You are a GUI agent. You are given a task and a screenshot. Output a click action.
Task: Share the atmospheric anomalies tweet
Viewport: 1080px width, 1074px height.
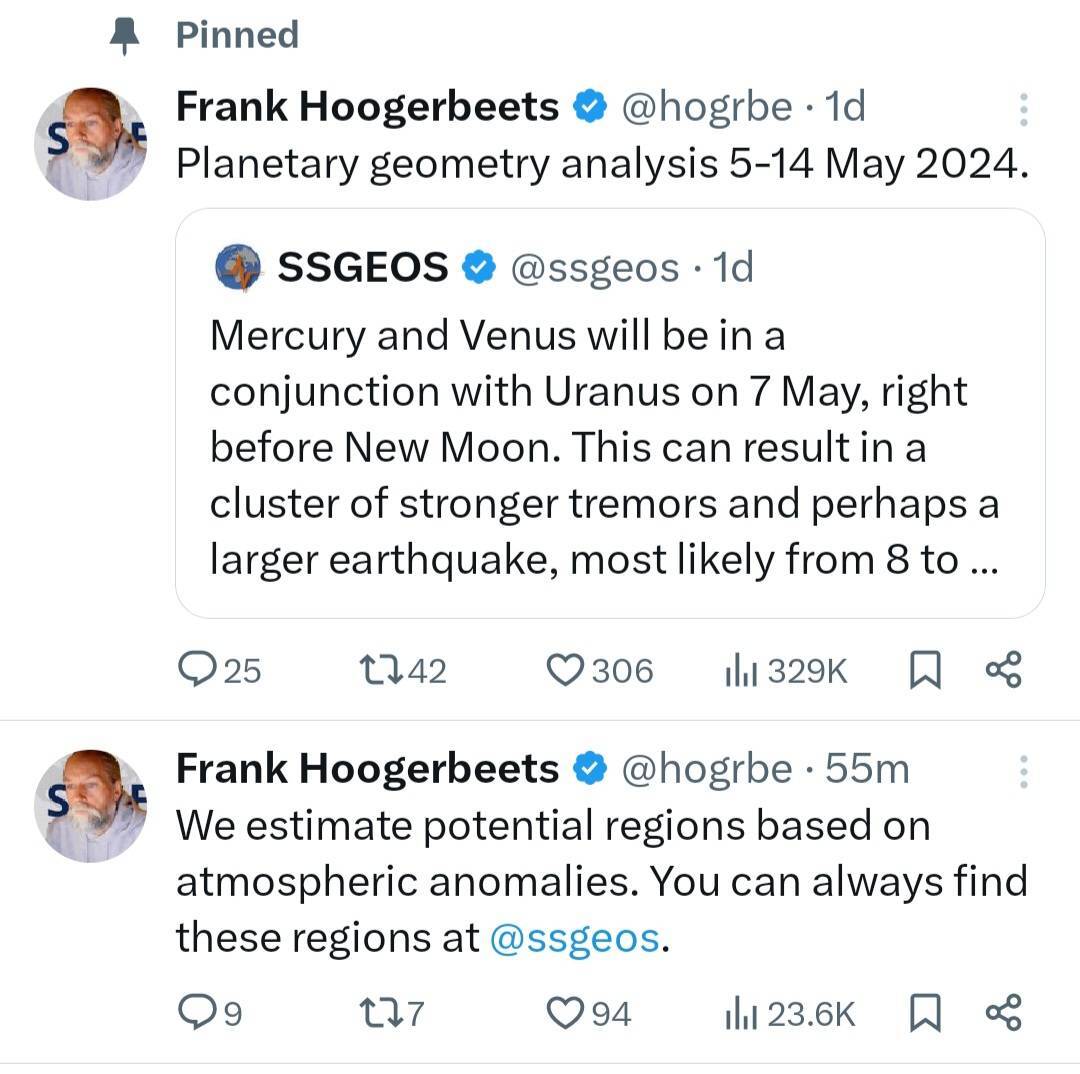click(1003, 1014)
